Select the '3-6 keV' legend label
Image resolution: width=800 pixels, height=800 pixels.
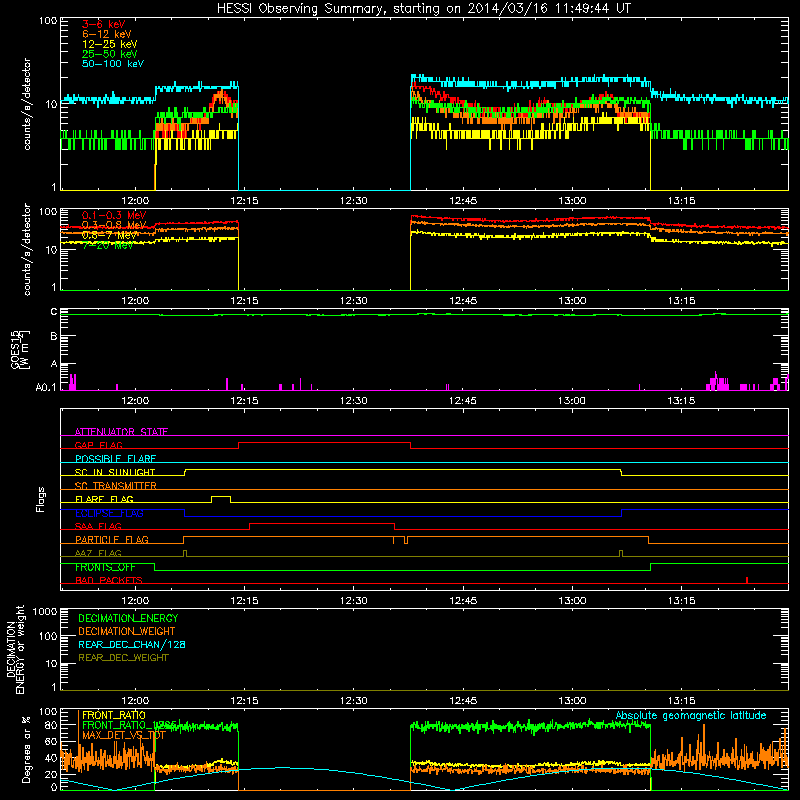pyautogui.click(x=104, y=24)
